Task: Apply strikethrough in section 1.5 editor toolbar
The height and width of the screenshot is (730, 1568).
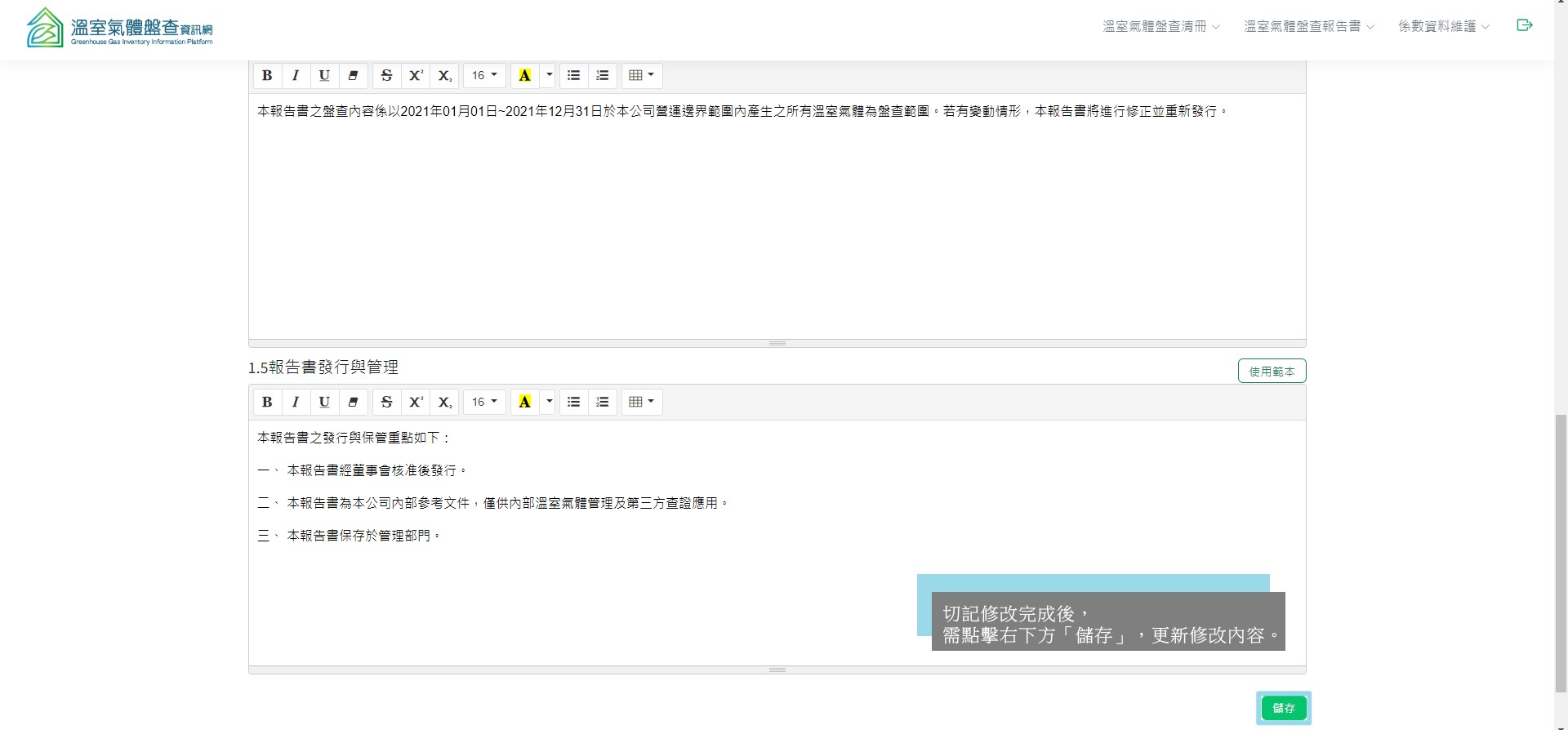Action: [387, 402]
